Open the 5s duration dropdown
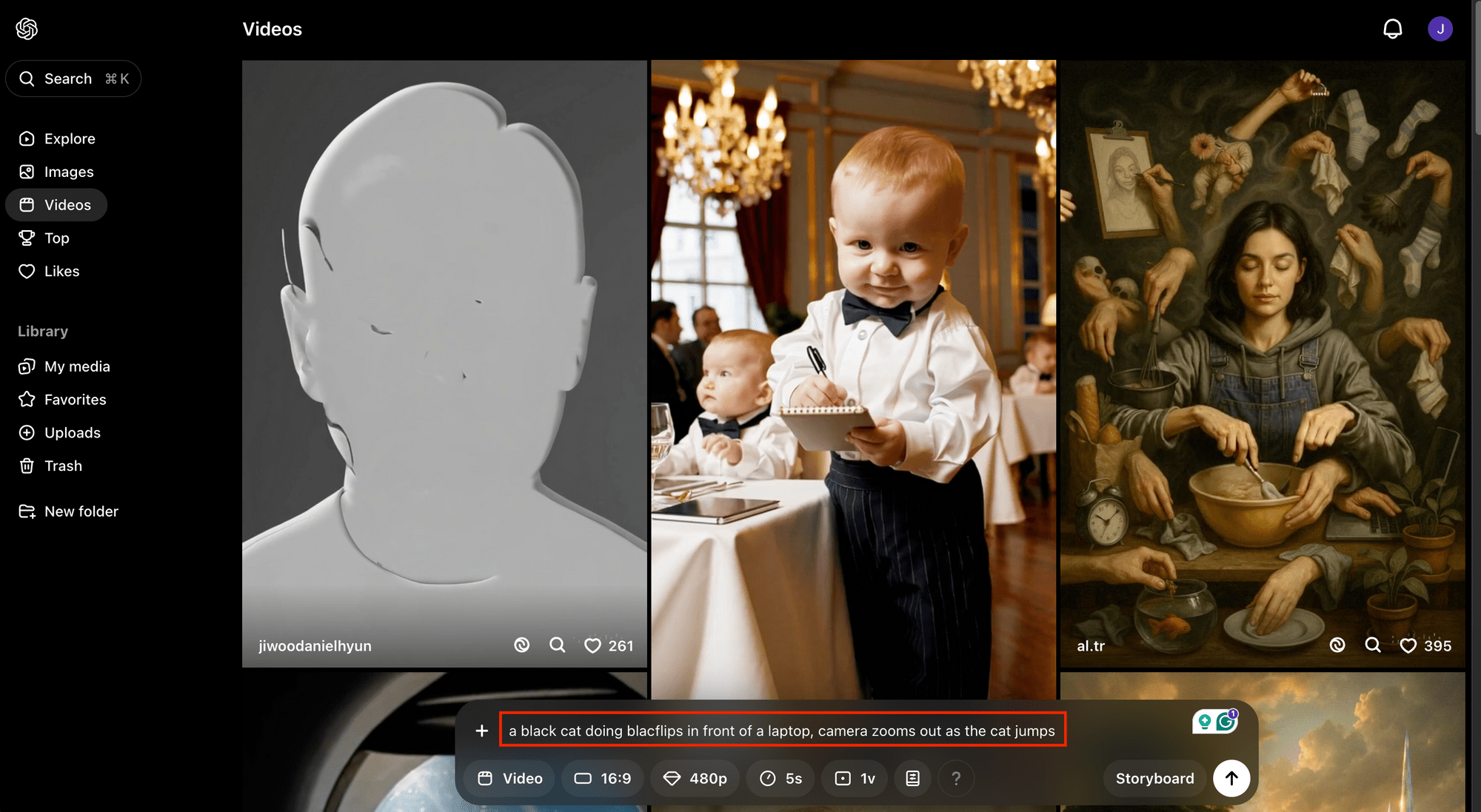 coord(780,779)
